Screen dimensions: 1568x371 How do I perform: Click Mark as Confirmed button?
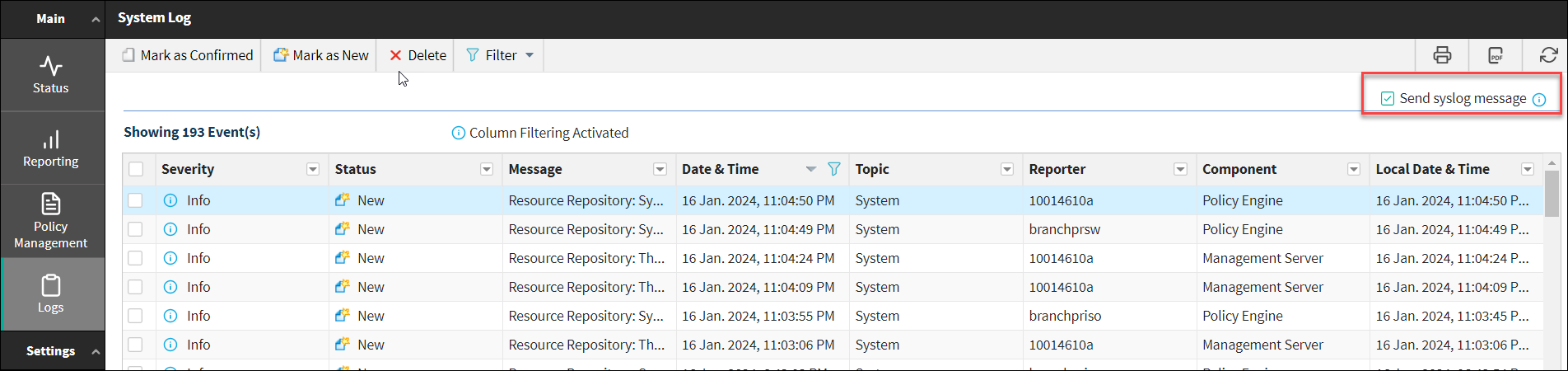(x=188, y=55)
